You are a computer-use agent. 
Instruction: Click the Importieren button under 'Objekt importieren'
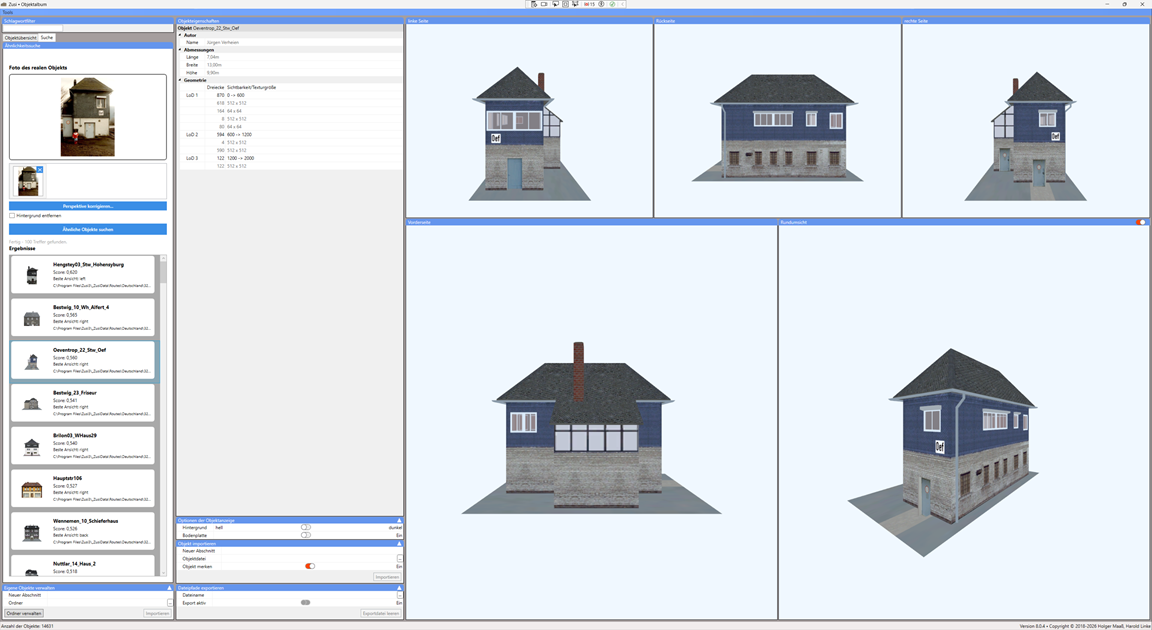point(387,577)
